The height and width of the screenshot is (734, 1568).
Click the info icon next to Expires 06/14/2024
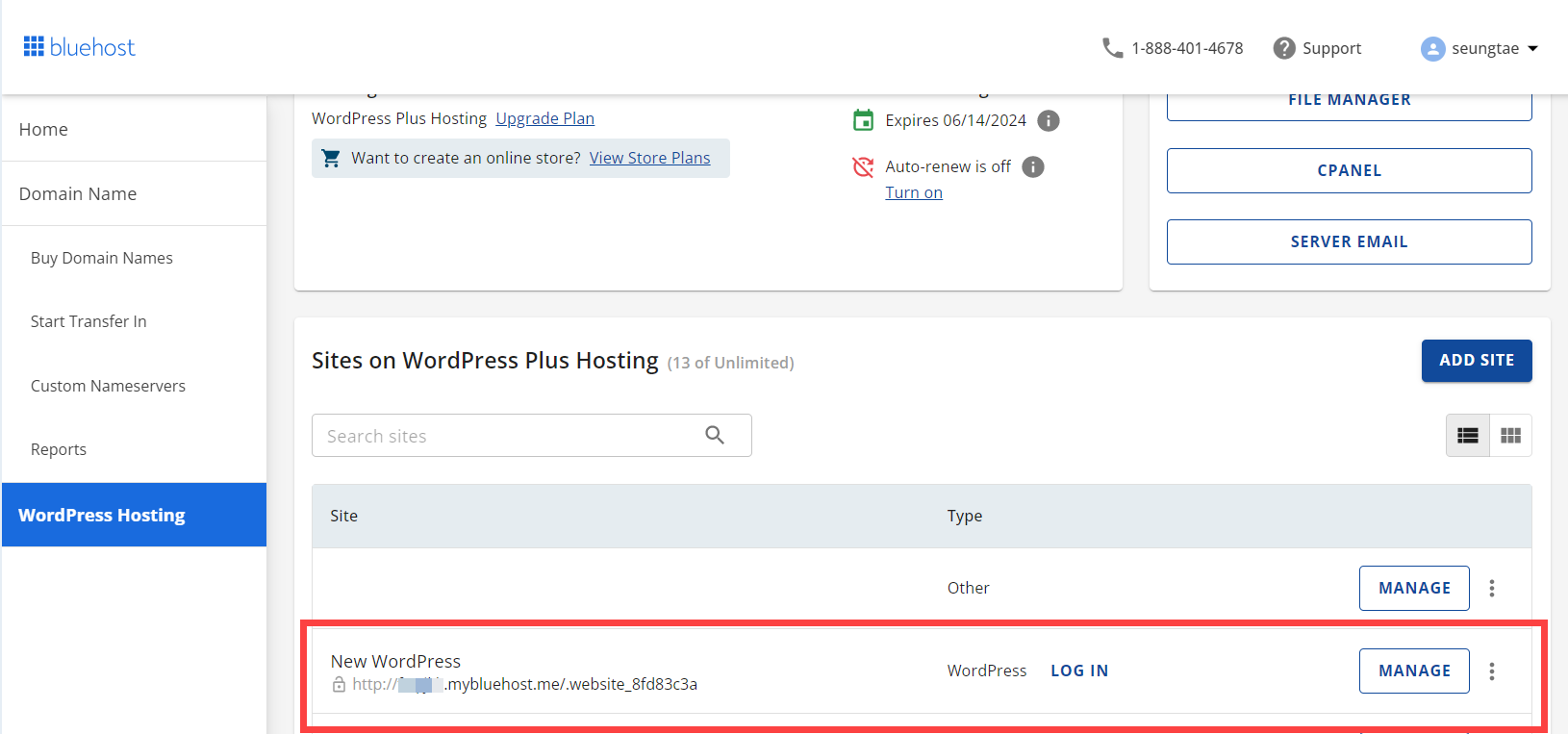point(1049,120)
